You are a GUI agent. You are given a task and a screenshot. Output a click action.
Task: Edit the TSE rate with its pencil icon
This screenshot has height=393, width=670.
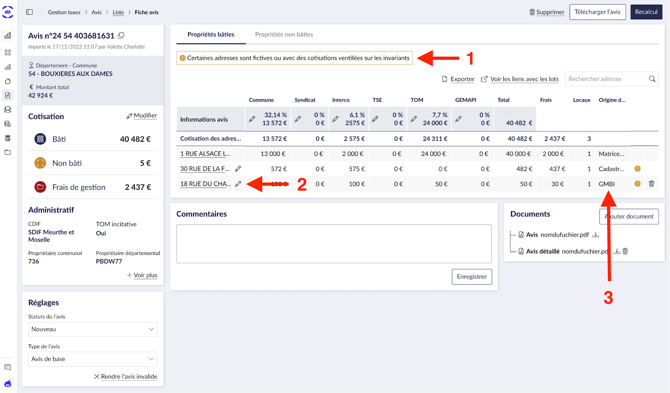pyautogui.click(x=375, y=119)
